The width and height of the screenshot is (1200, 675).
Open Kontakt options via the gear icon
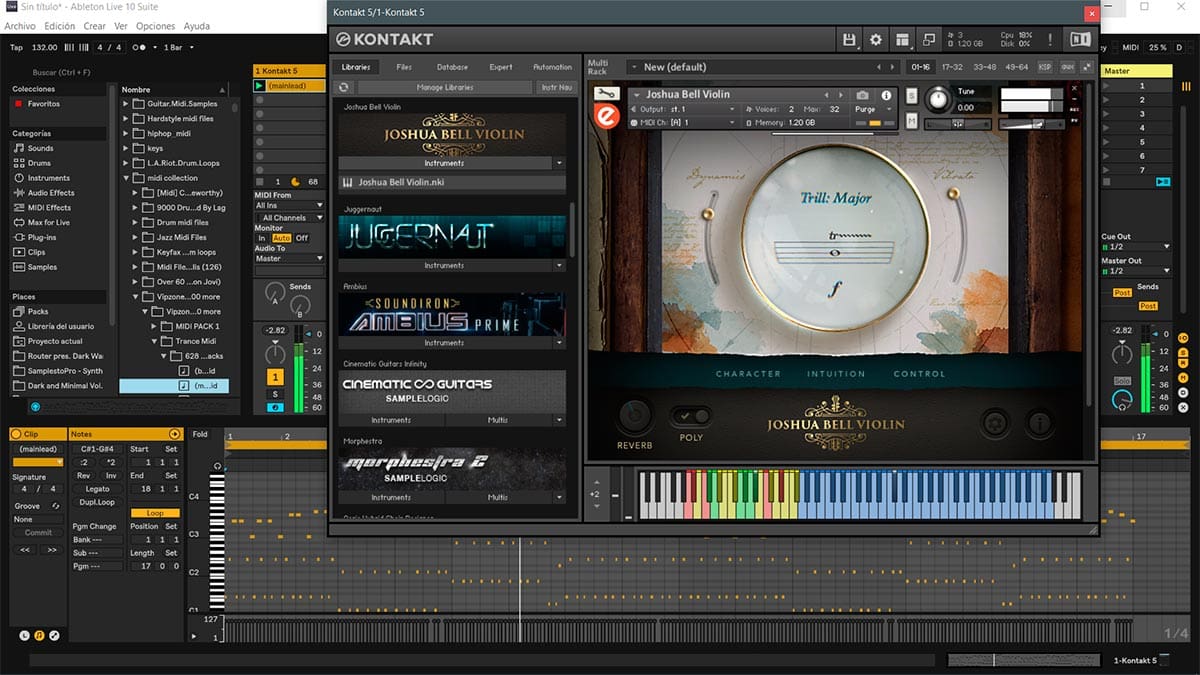coord(876,39)
